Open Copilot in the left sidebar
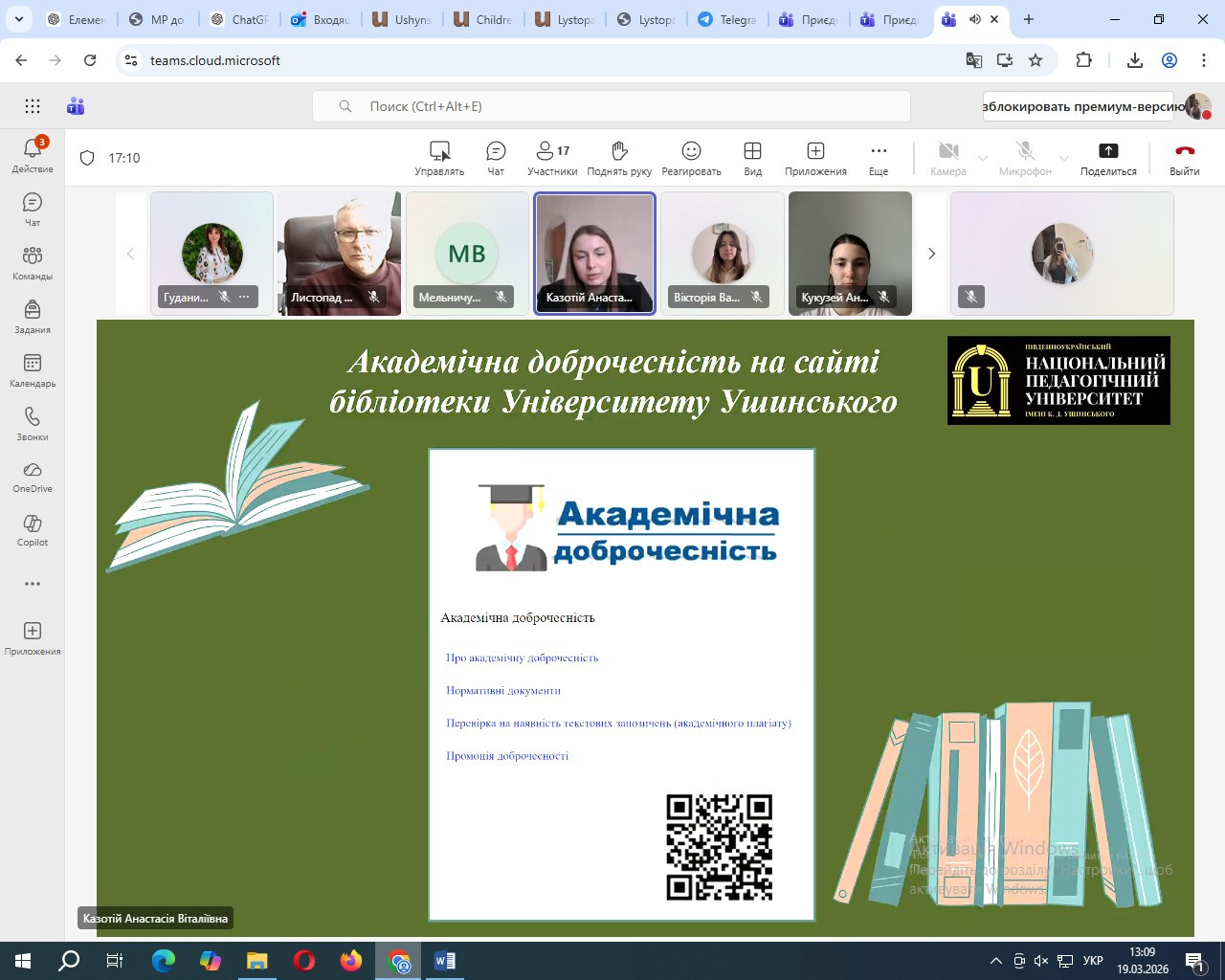This screenshot has height=980, width=1225. point(33,529)
